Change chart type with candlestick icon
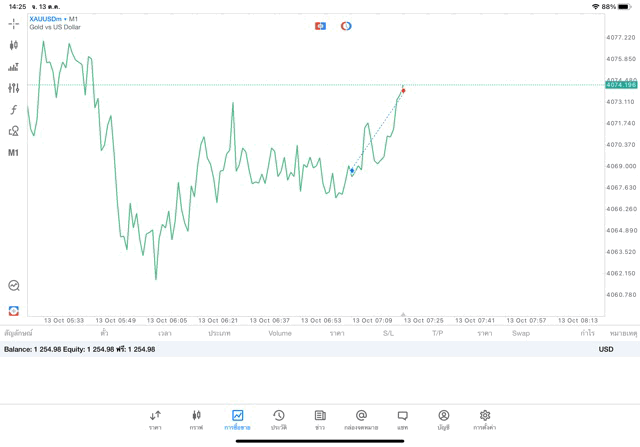 pyautogui.click(x=13, y=45)
